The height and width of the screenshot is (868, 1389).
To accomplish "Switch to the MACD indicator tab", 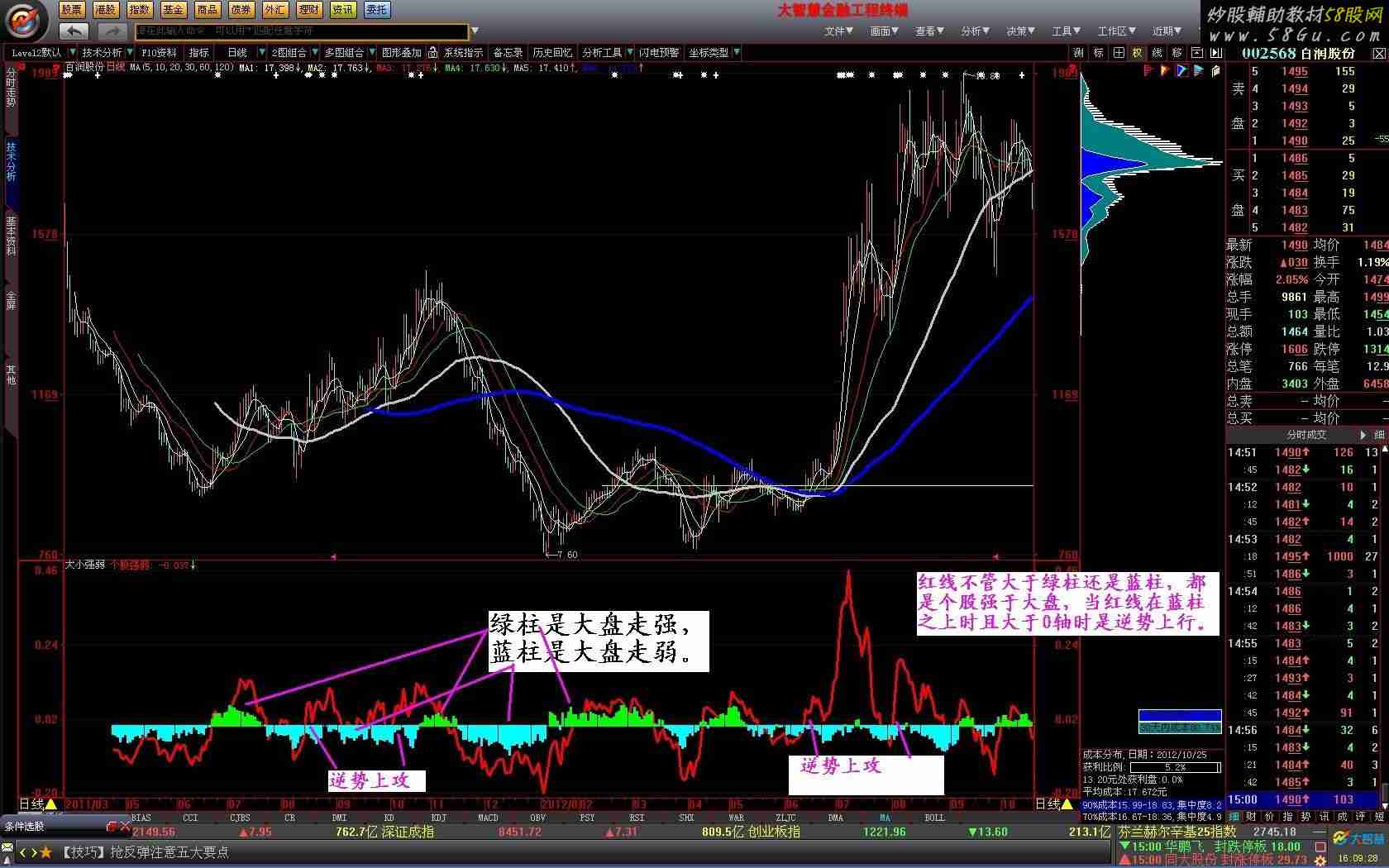I will (488, 818).
